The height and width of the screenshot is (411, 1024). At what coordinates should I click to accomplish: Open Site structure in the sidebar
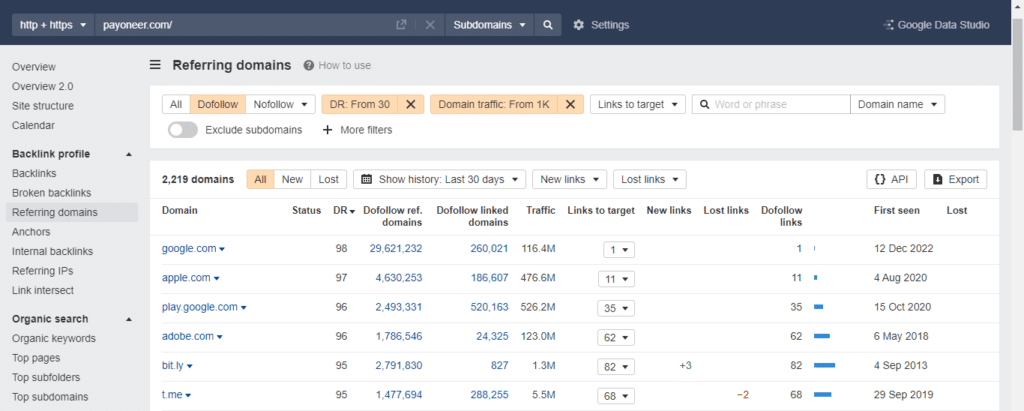click(42, 106)
